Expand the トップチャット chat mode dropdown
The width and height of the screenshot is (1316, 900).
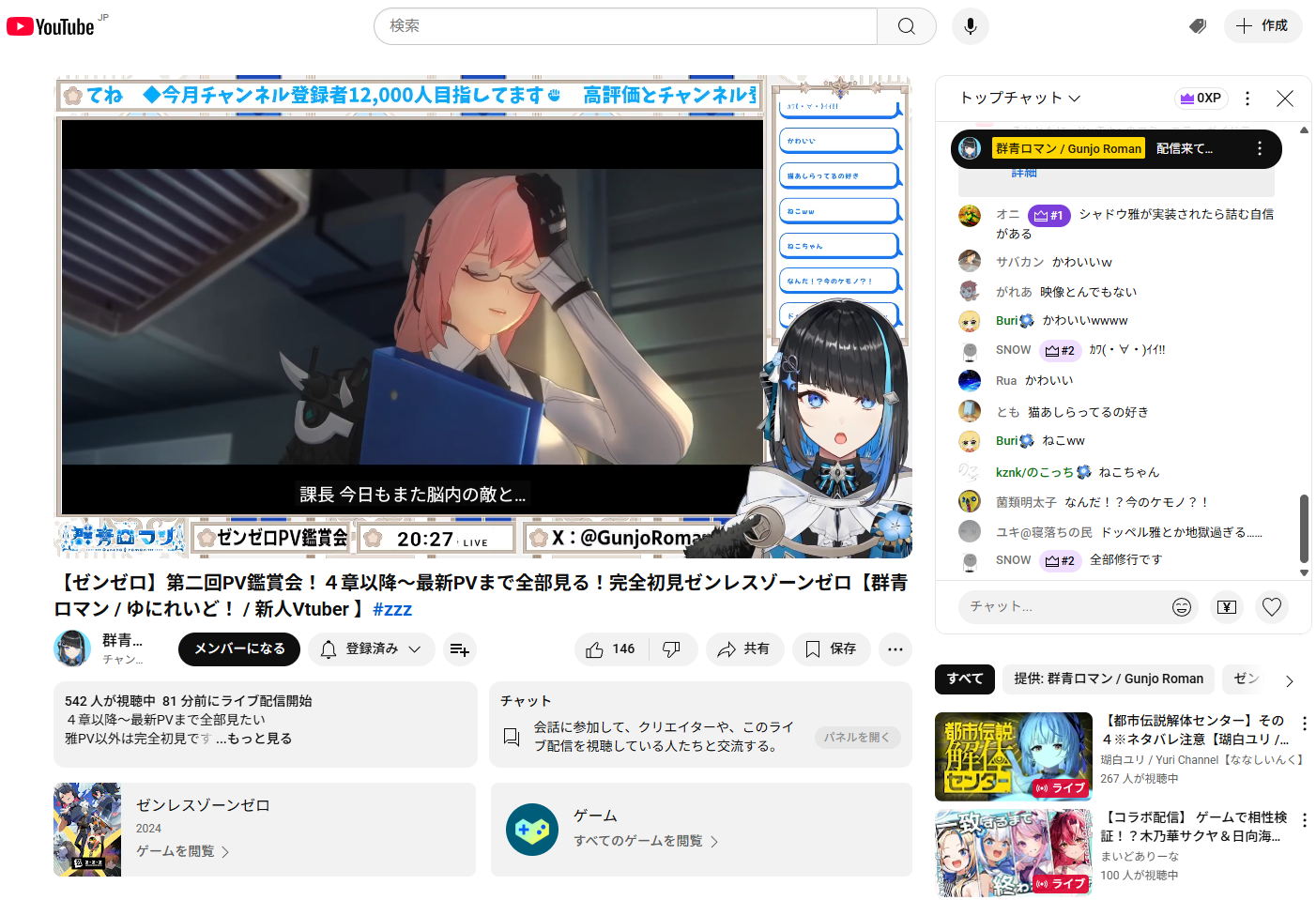click(x=1020, y=98)
